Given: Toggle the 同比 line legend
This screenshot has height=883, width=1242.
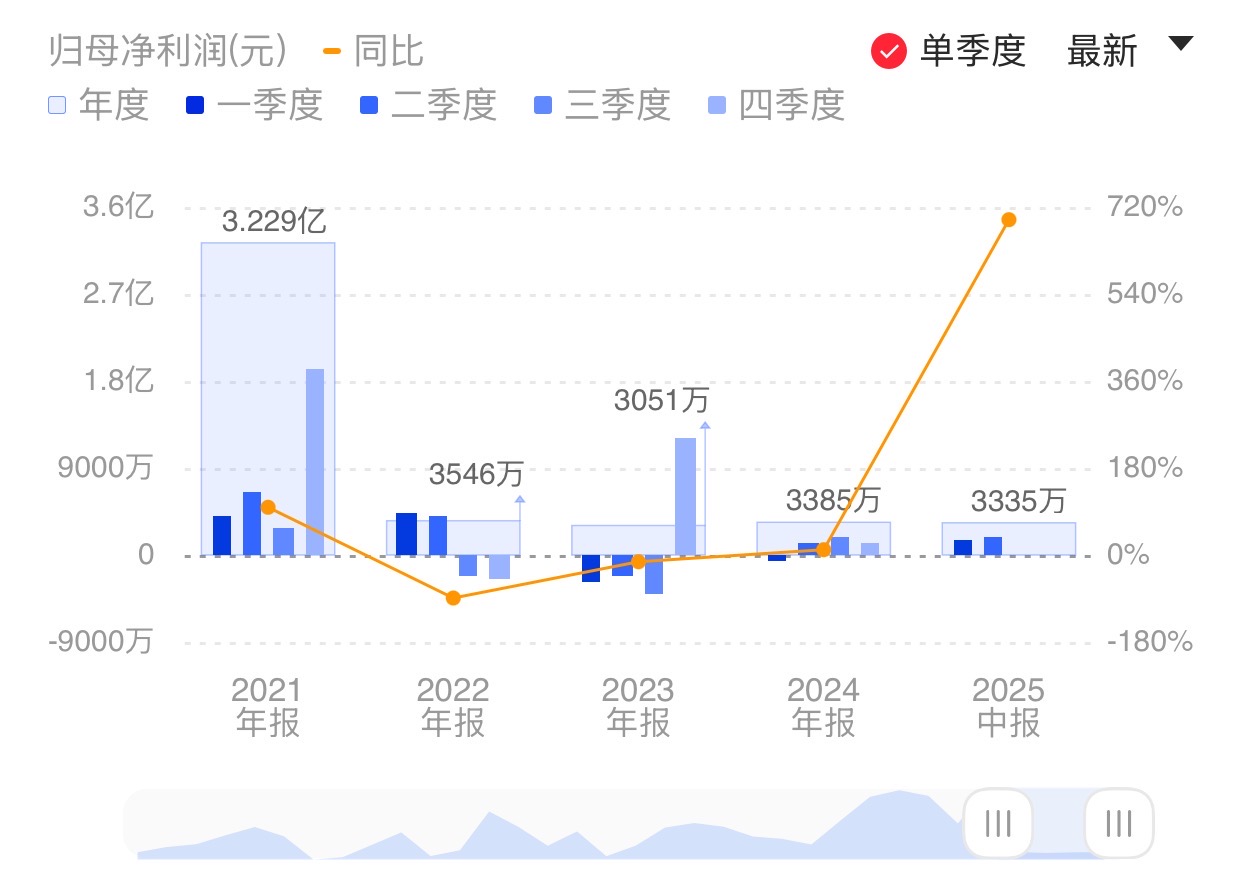Looking at the screenshot, I should [373, 51].
